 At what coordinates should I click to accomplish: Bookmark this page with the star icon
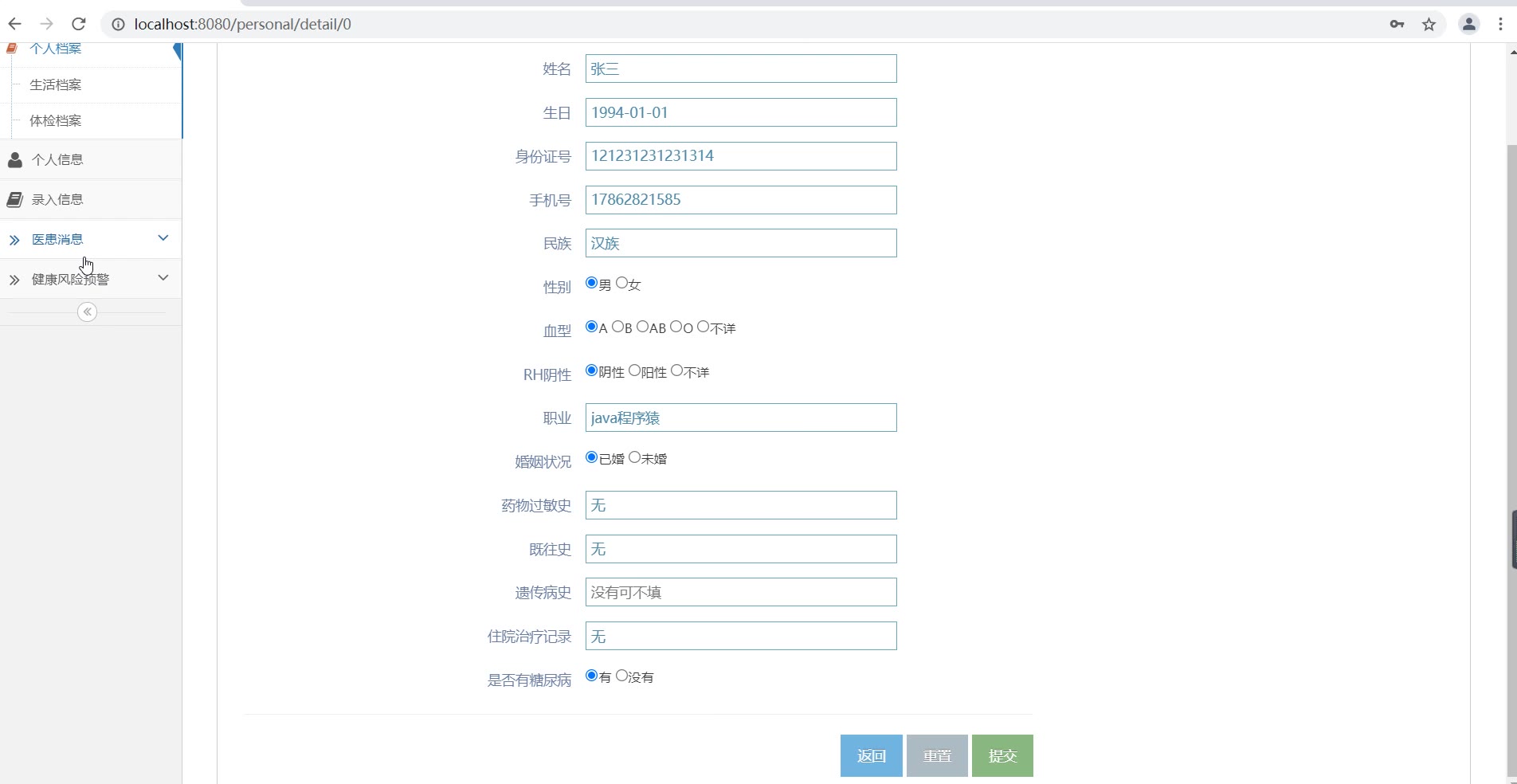[x=1429, y=25]
